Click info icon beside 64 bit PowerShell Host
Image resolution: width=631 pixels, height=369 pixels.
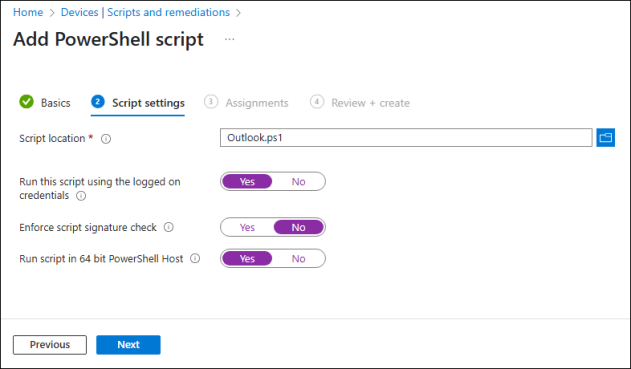[x=195, y=258]
